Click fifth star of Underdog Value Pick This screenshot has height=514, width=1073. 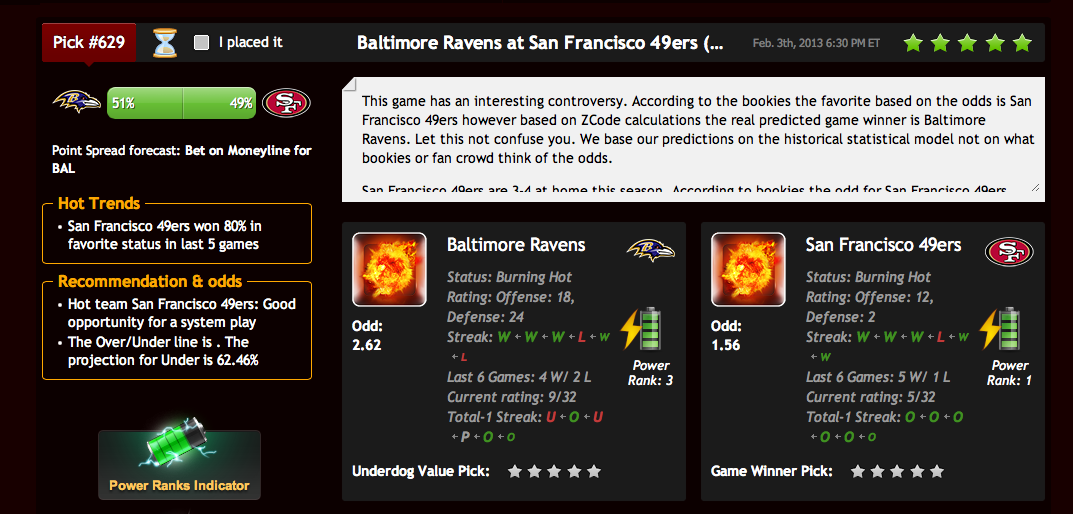(x=594, y=471)
